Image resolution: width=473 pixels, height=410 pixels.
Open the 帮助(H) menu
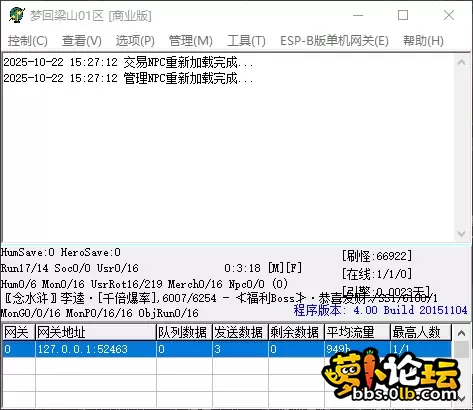click(x=423, y=41)
